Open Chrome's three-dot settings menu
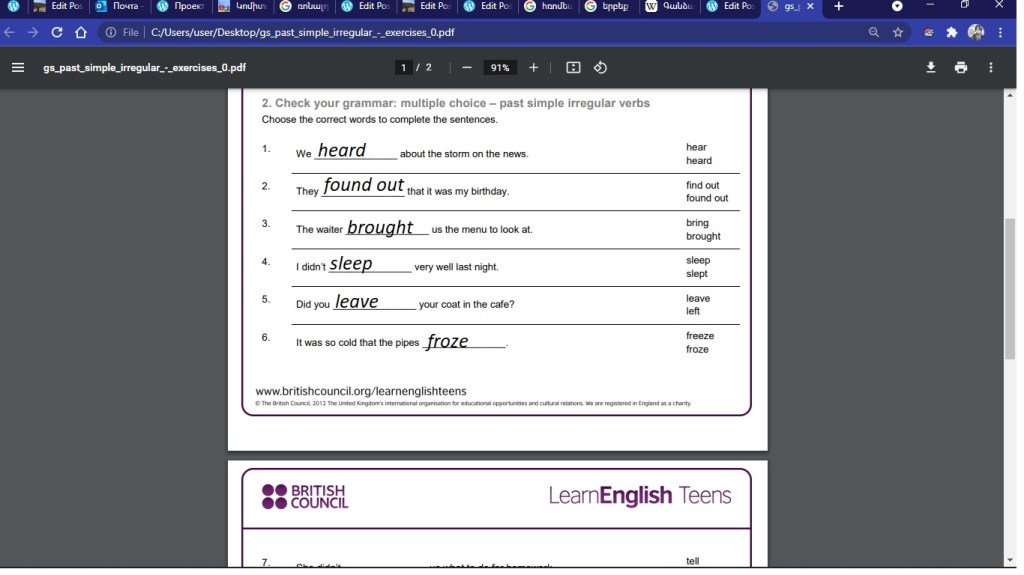 pyautogui.click(x=1001, y=32)
